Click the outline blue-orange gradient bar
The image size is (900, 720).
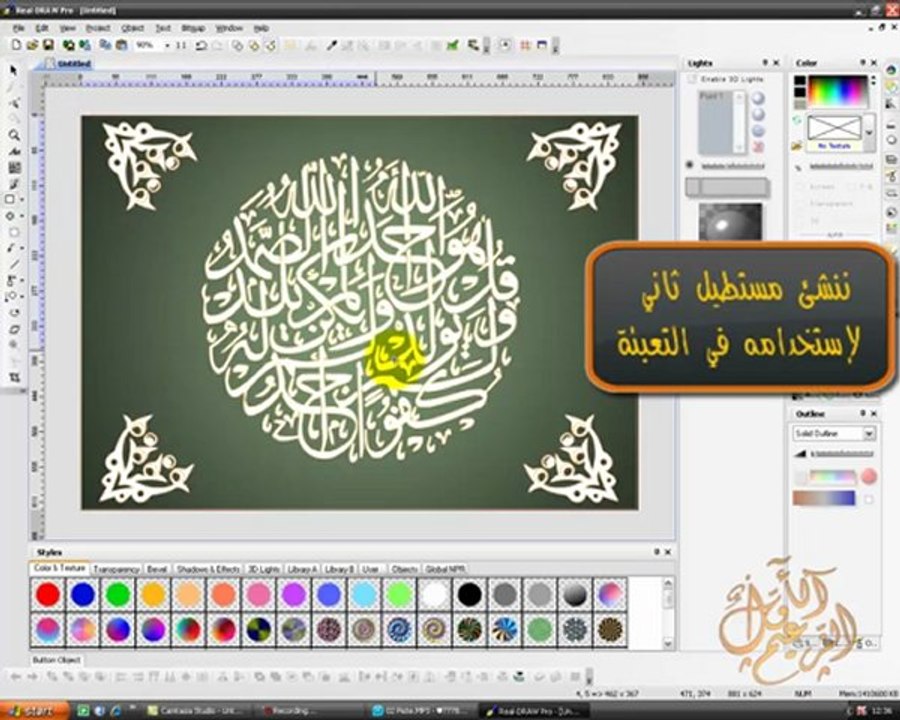click(824, 498)
